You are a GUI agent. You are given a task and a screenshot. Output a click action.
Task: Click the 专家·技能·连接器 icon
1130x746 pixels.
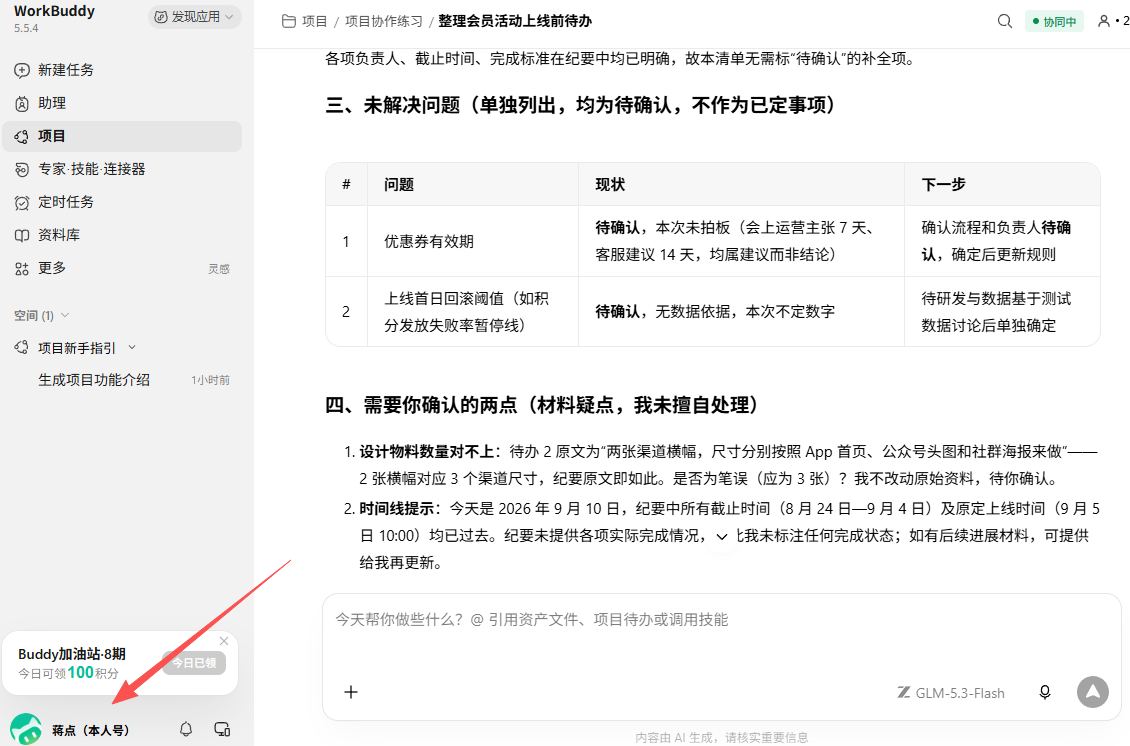point(22,169)
